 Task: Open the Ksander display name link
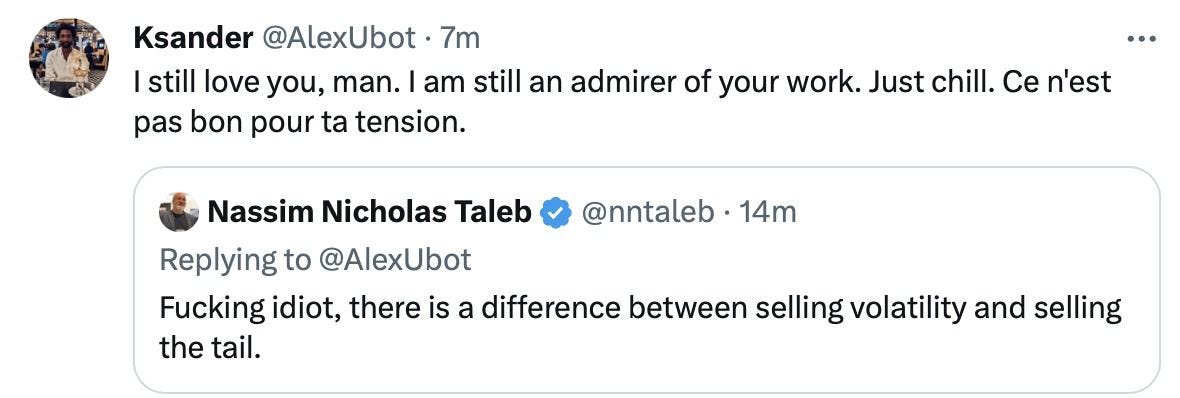pos(193,38)
